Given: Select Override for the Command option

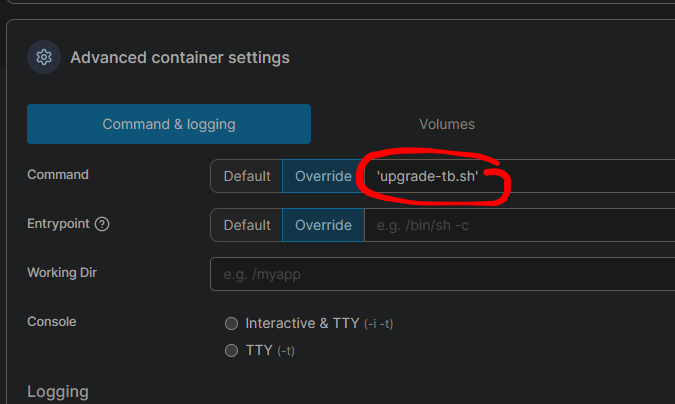Looking at the screenshot, I should [323, 176].
